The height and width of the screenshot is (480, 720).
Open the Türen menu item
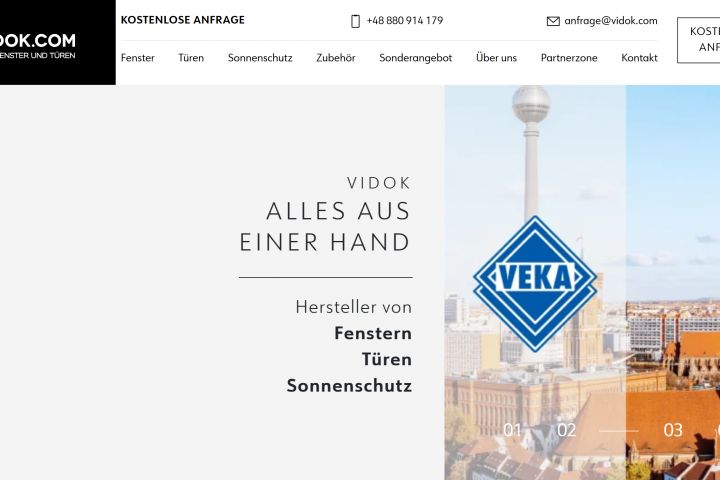(x=191, y=58)
